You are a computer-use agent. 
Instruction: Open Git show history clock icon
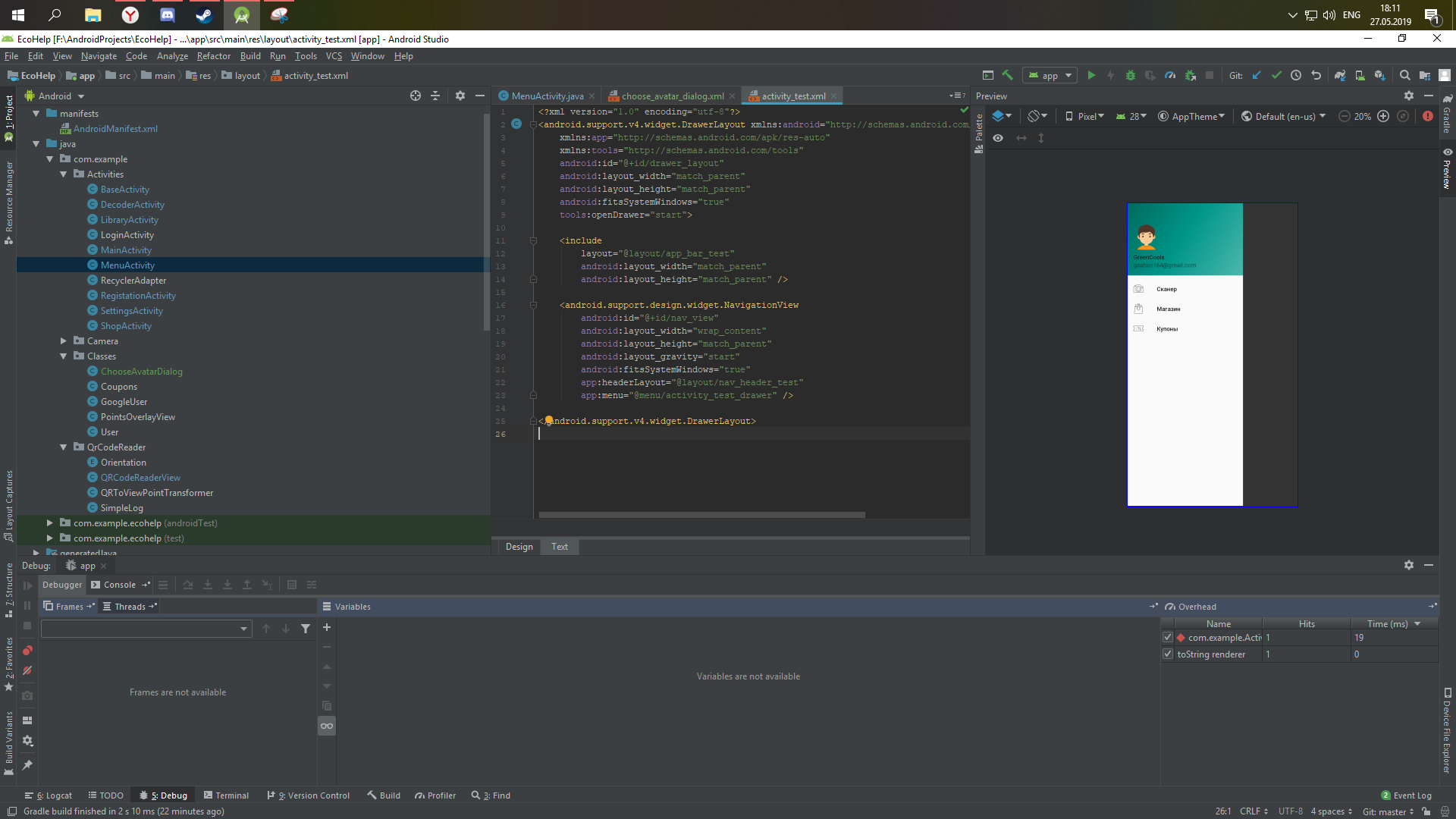[x=1296, y=75]
